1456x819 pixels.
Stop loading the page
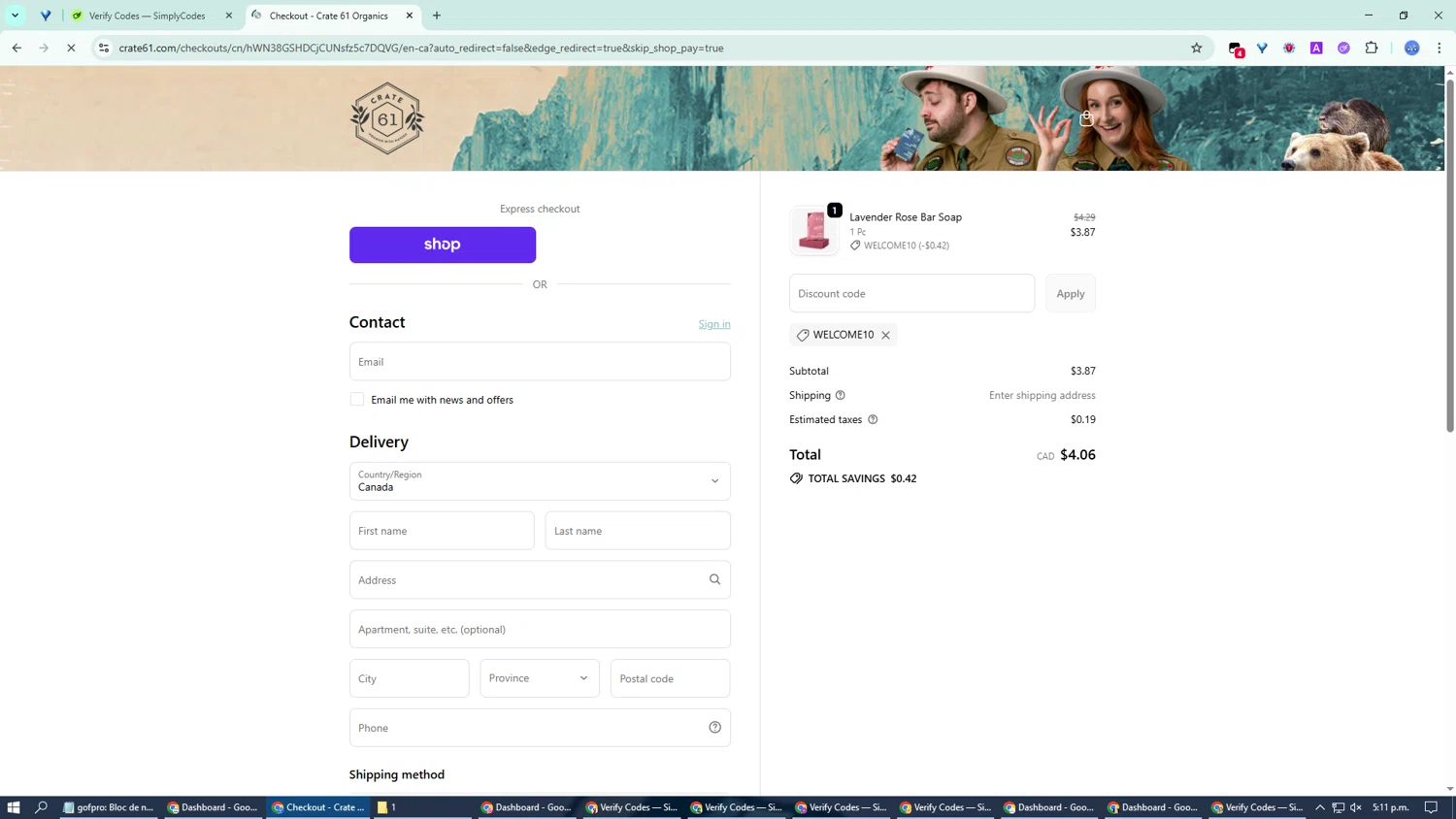coord(71,48)
